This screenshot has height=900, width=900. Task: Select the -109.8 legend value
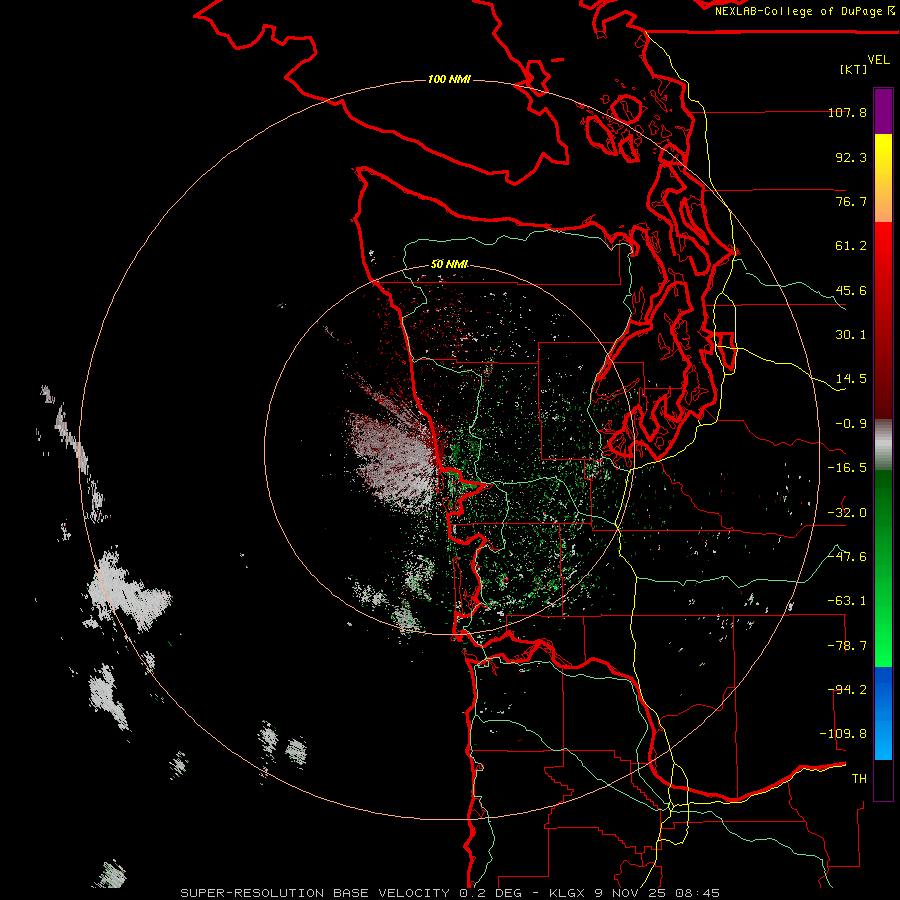(x=843, y=734)
